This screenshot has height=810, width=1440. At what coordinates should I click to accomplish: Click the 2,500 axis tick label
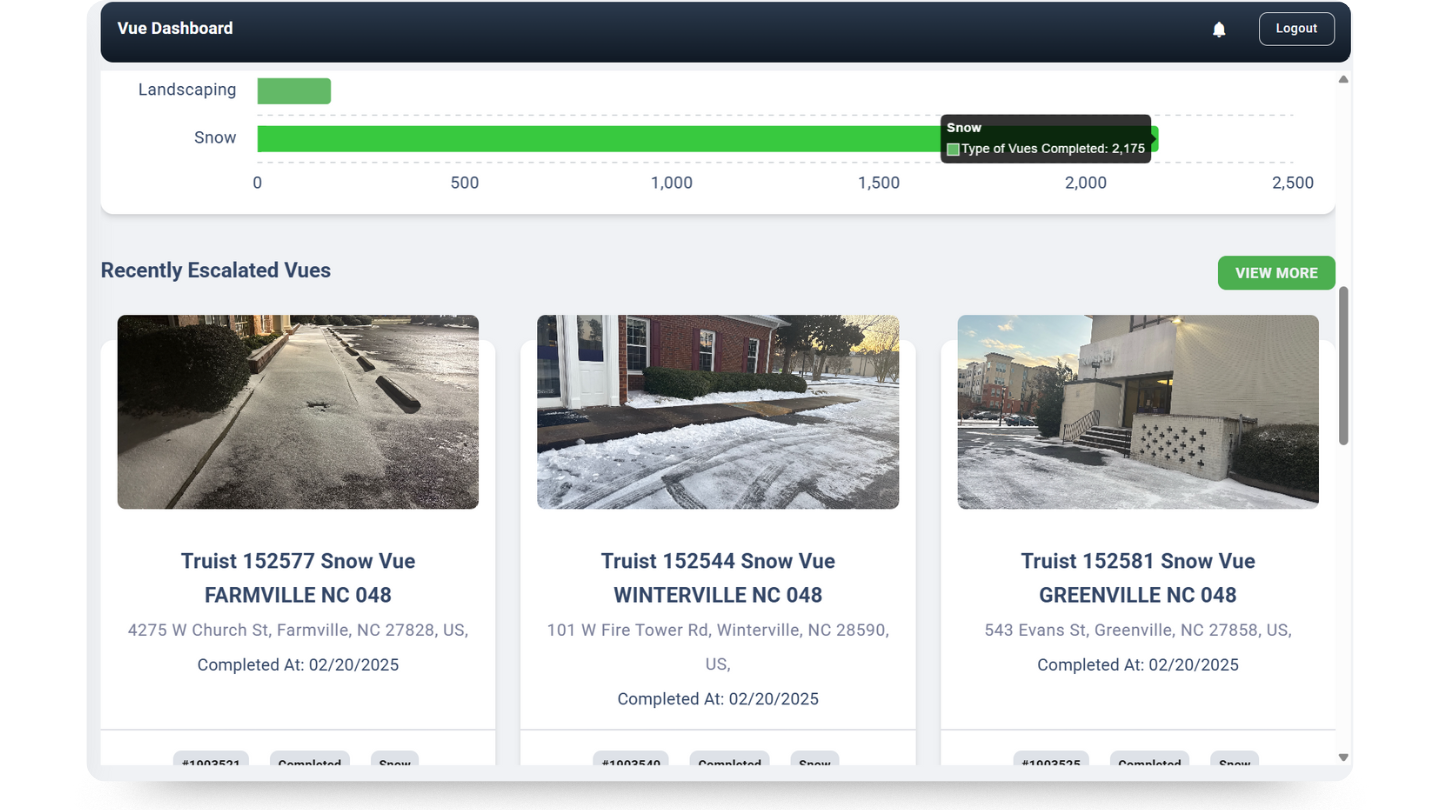click(x=1293, y=183)
